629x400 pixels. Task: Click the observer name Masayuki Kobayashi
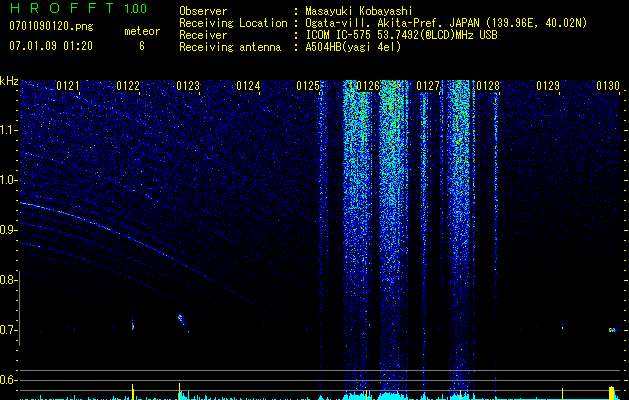[359, 11]
